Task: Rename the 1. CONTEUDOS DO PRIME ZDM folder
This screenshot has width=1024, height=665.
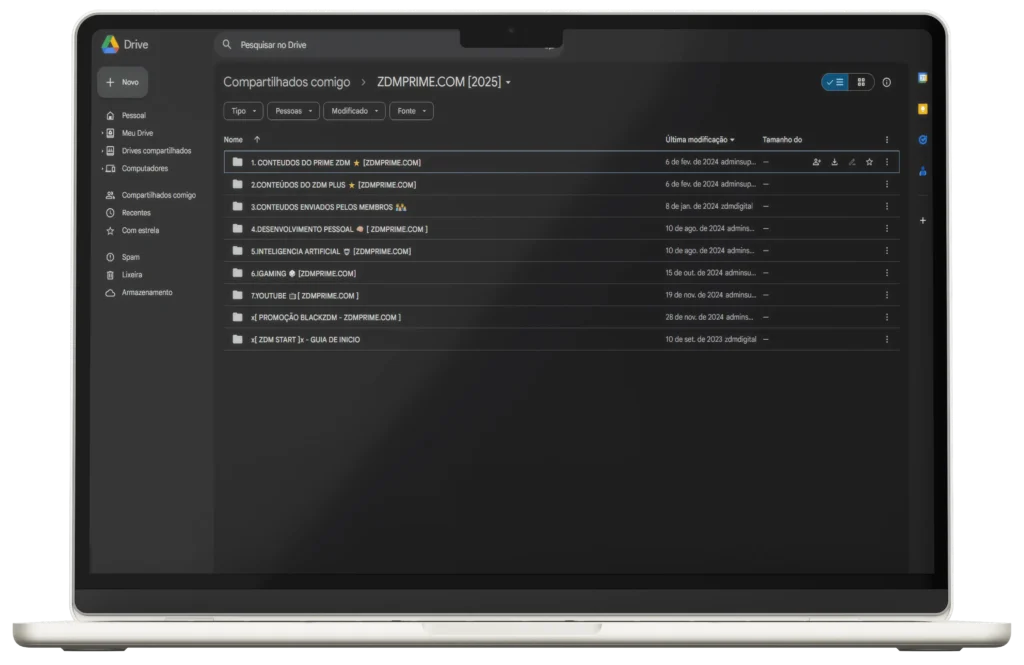Action: [x=852, y=162]
